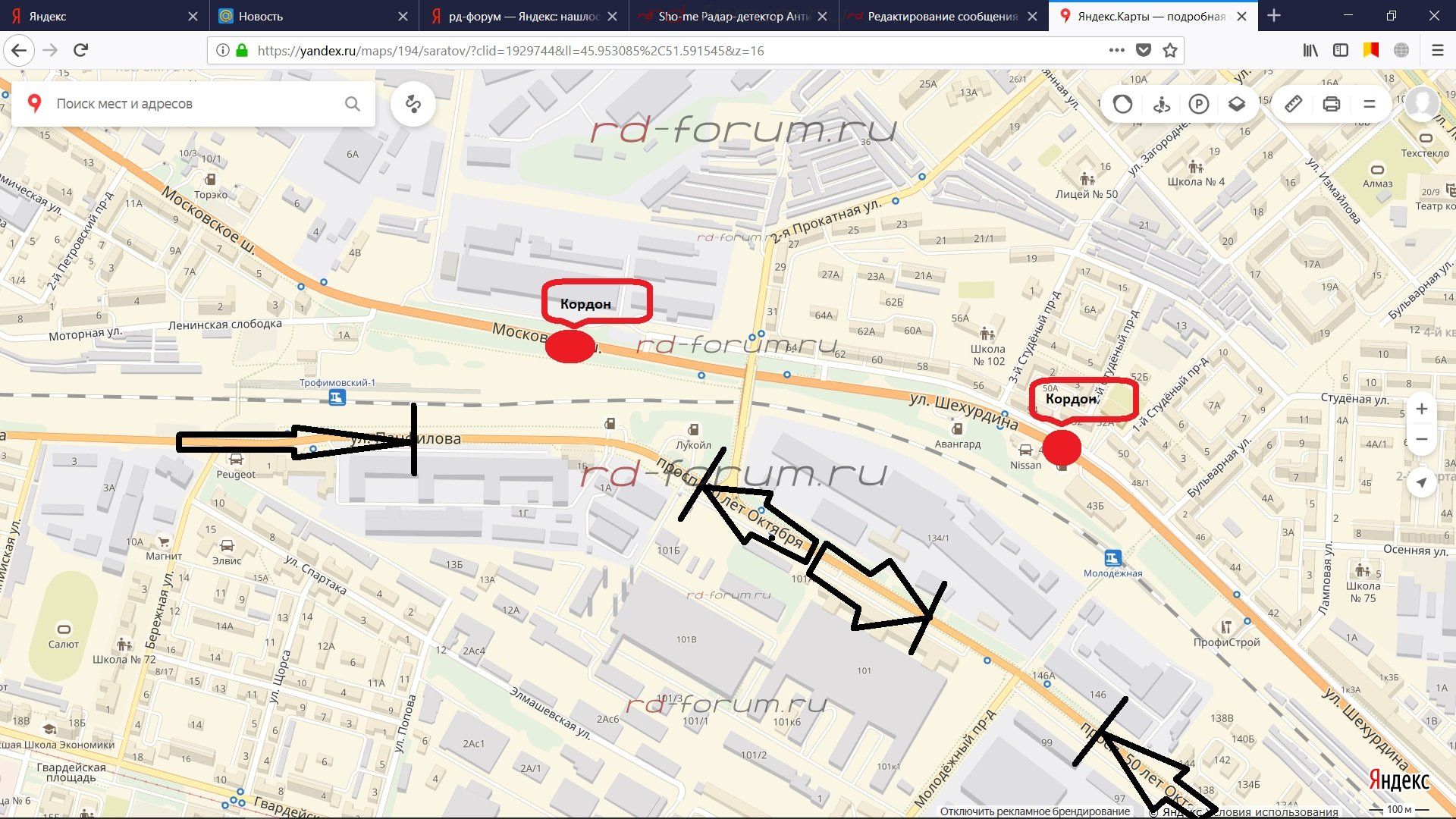Click the my location arrow
1456x819 pixels.
pyautogui.click(x=1422, y=482)
